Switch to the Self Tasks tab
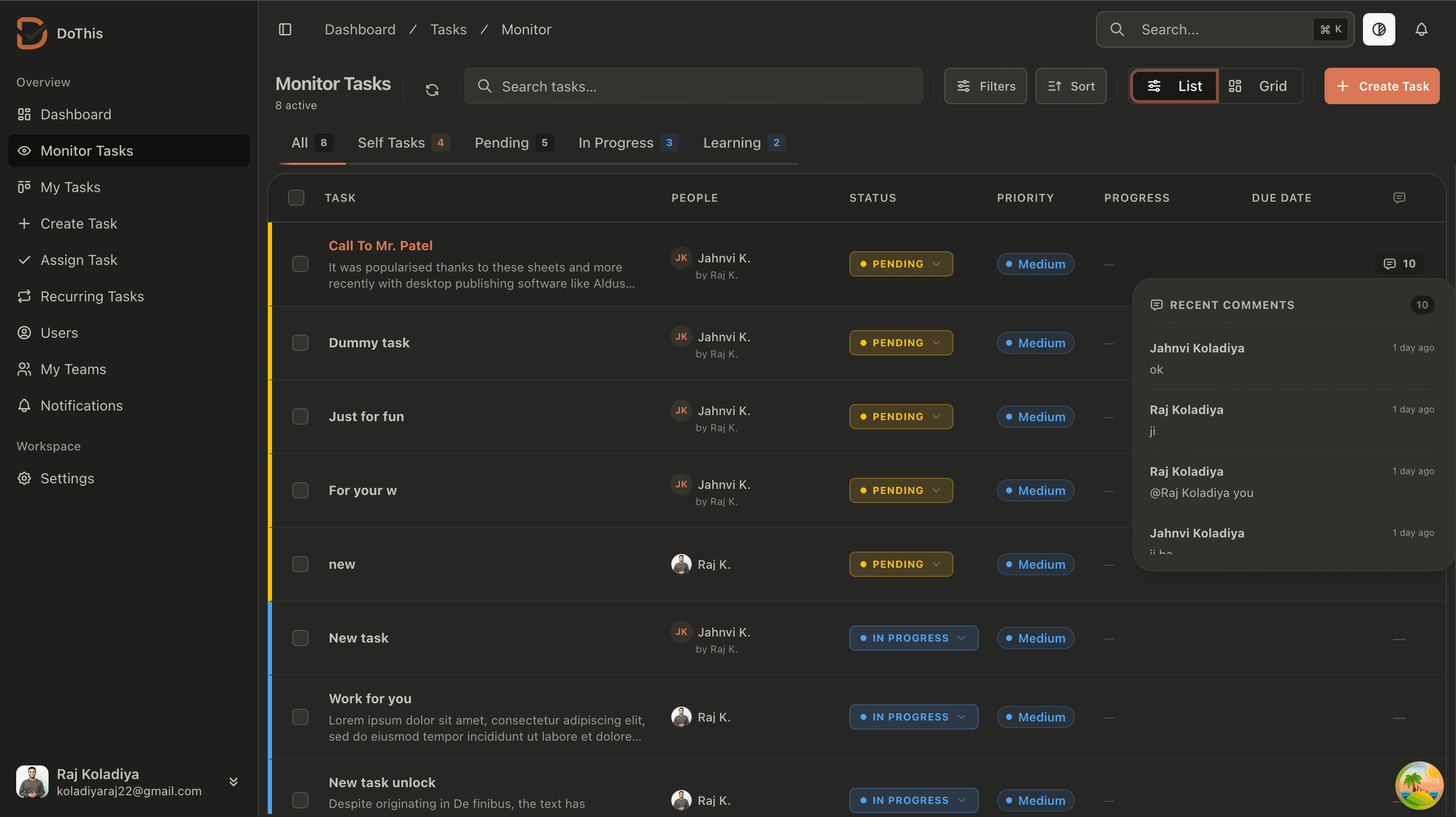The width and height of the screenshot is (1456, 817). pyautogui.click(x=403, y=143)
